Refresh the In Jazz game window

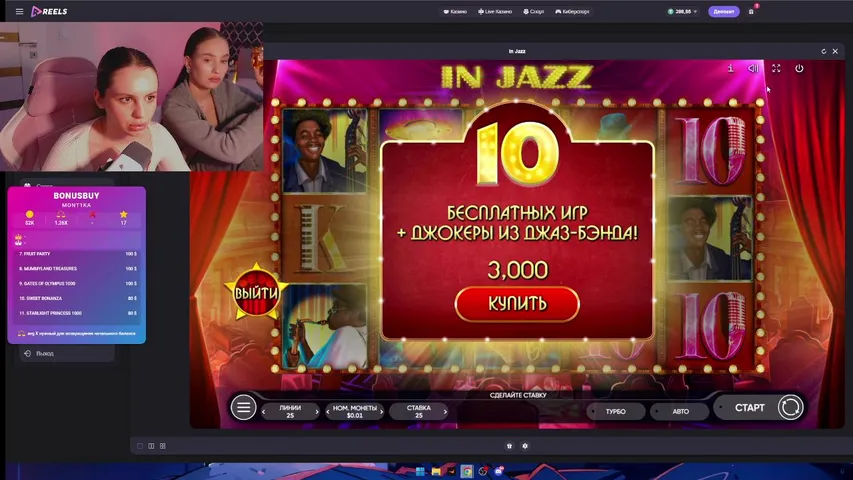[x=824, y=51]
